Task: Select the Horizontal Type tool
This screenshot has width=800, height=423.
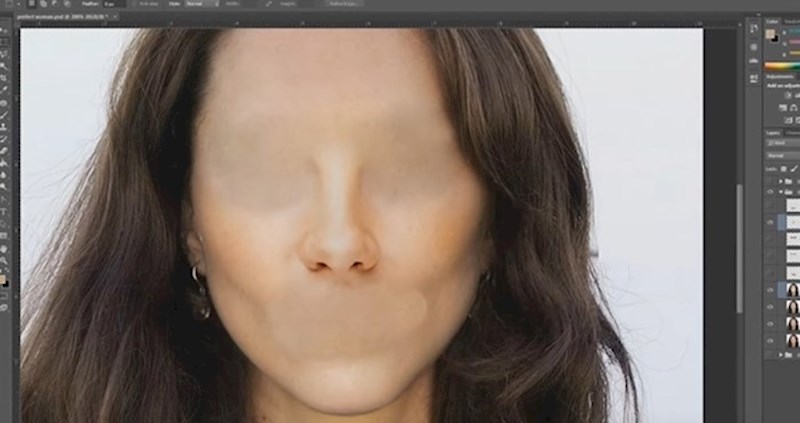Action: click(4, 211)
